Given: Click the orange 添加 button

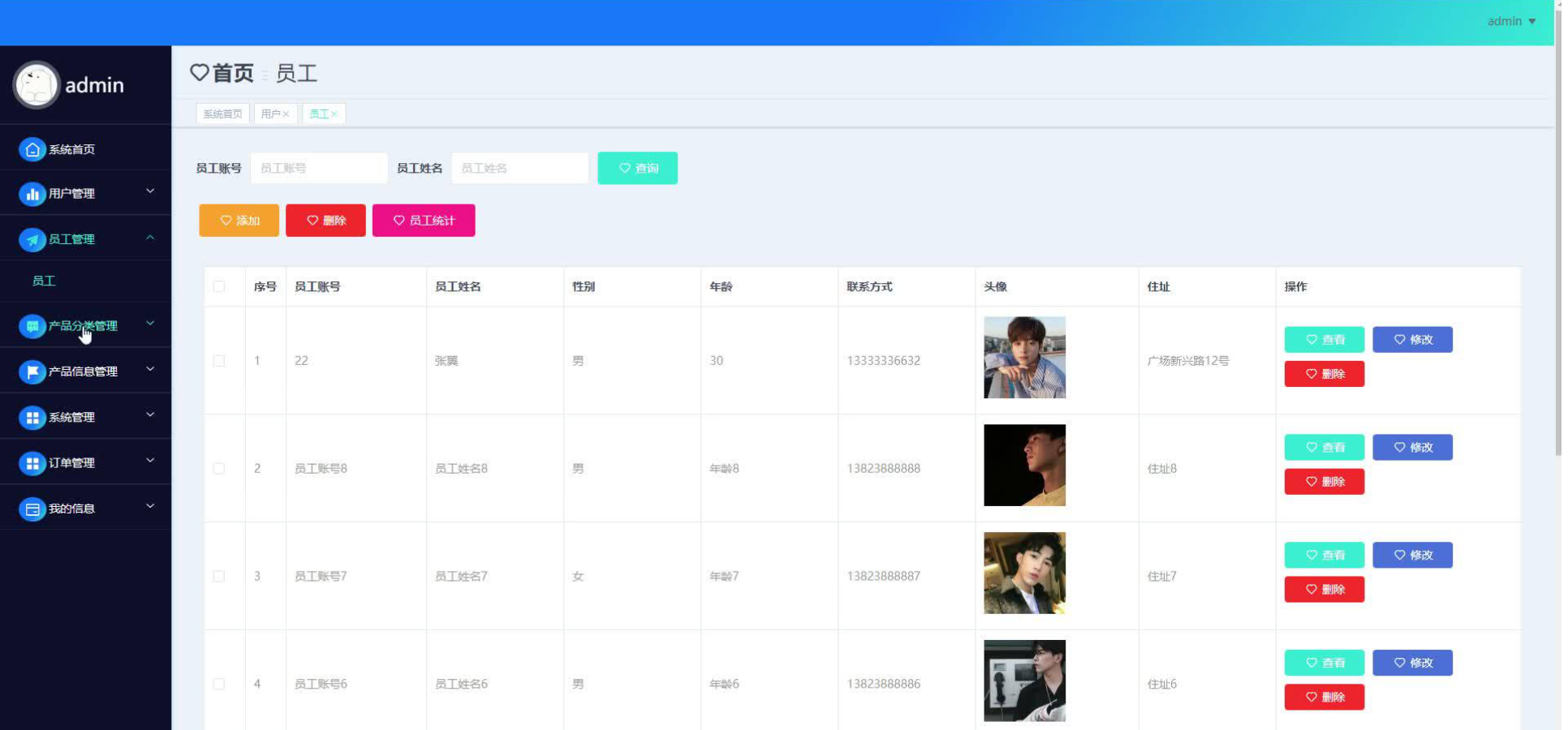Looking at the screenshot, I should tap(239, 221).
